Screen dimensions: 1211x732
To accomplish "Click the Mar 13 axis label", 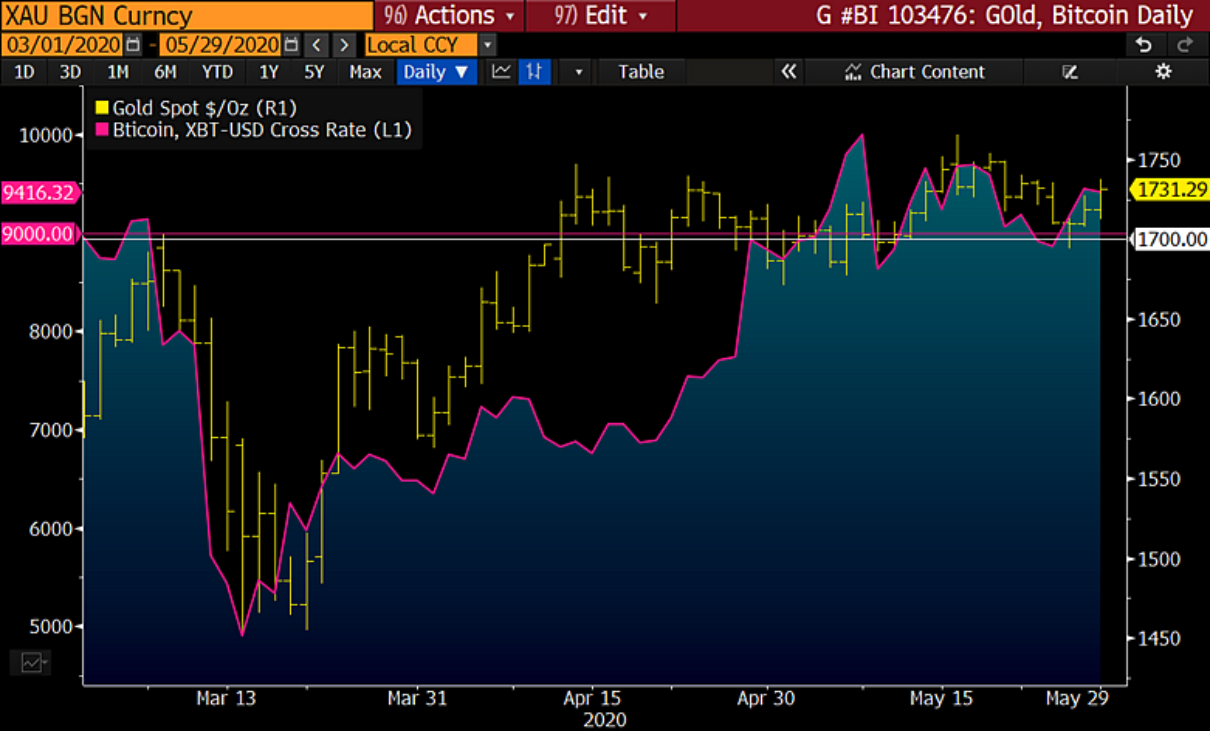I will (x=225, y=698).
